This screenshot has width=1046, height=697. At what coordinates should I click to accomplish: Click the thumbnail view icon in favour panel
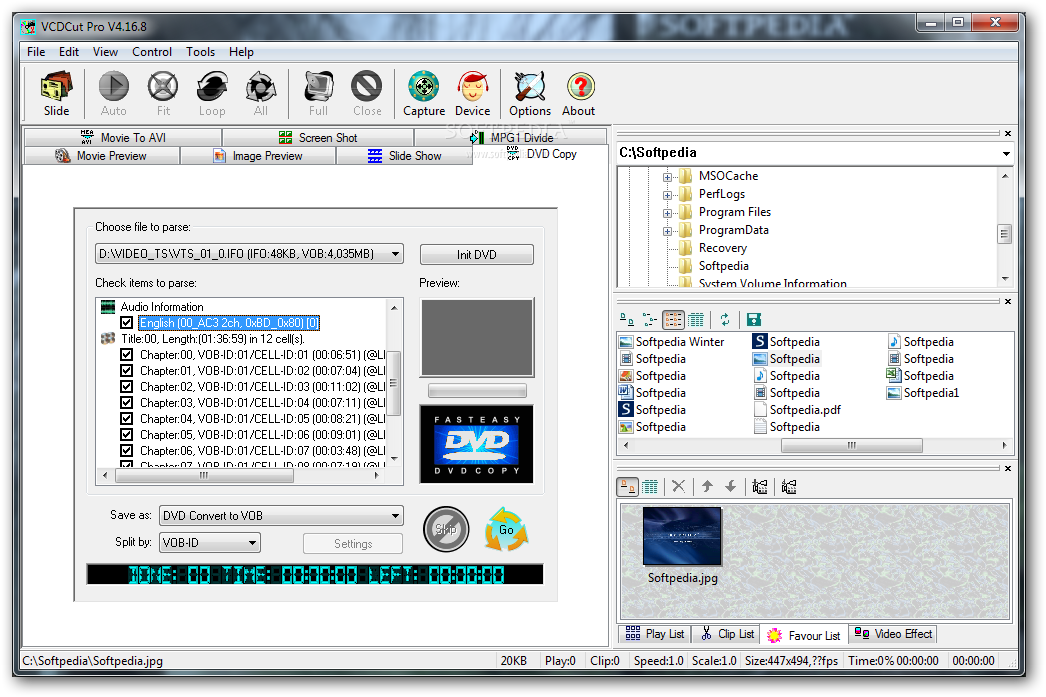[x=628, y=487]
